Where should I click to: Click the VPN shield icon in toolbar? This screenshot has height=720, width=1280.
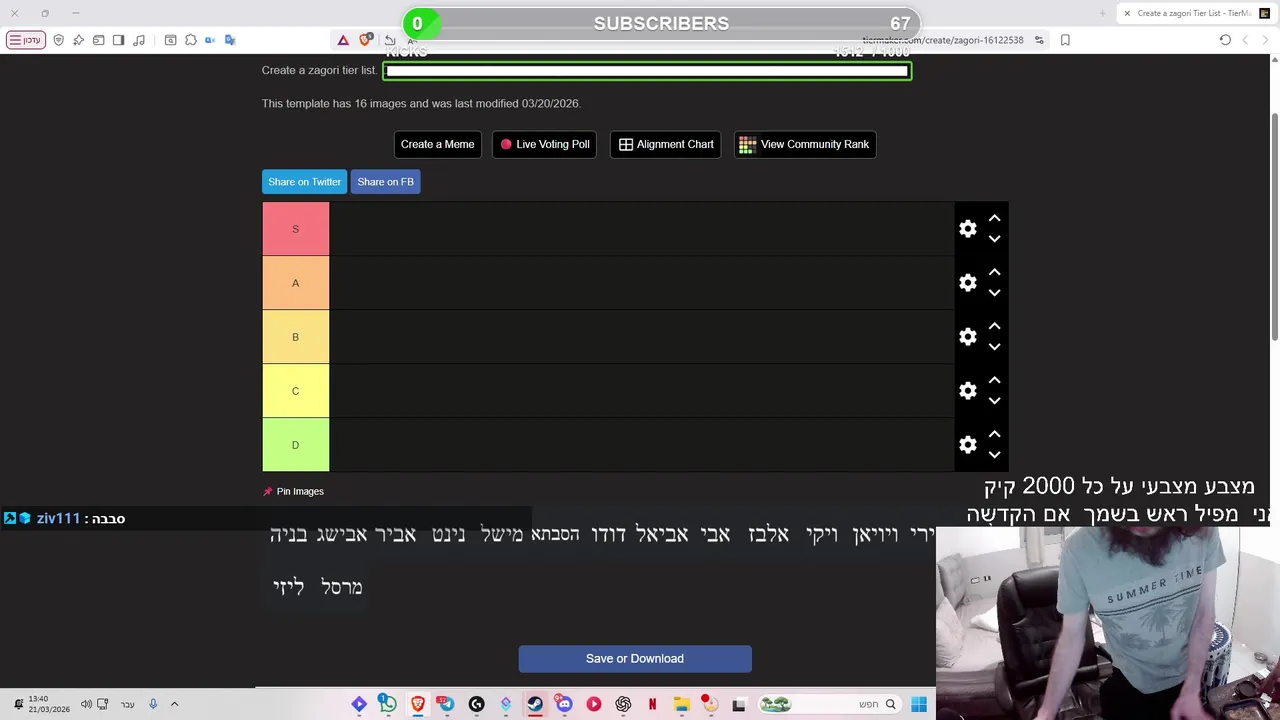pyautogui.click(x=59, y=40)
